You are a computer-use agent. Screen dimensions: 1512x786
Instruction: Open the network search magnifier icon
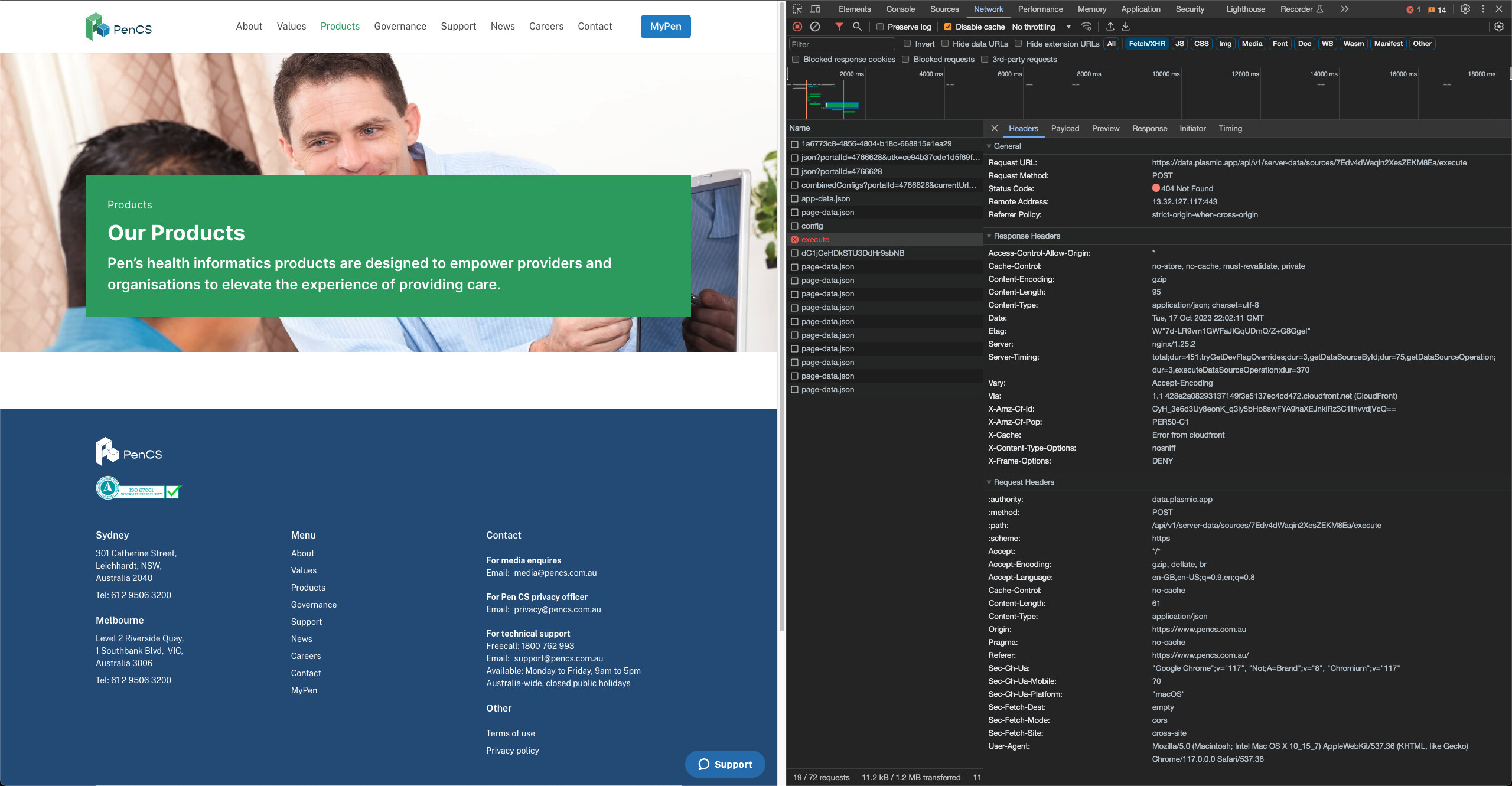coord(857,27)
